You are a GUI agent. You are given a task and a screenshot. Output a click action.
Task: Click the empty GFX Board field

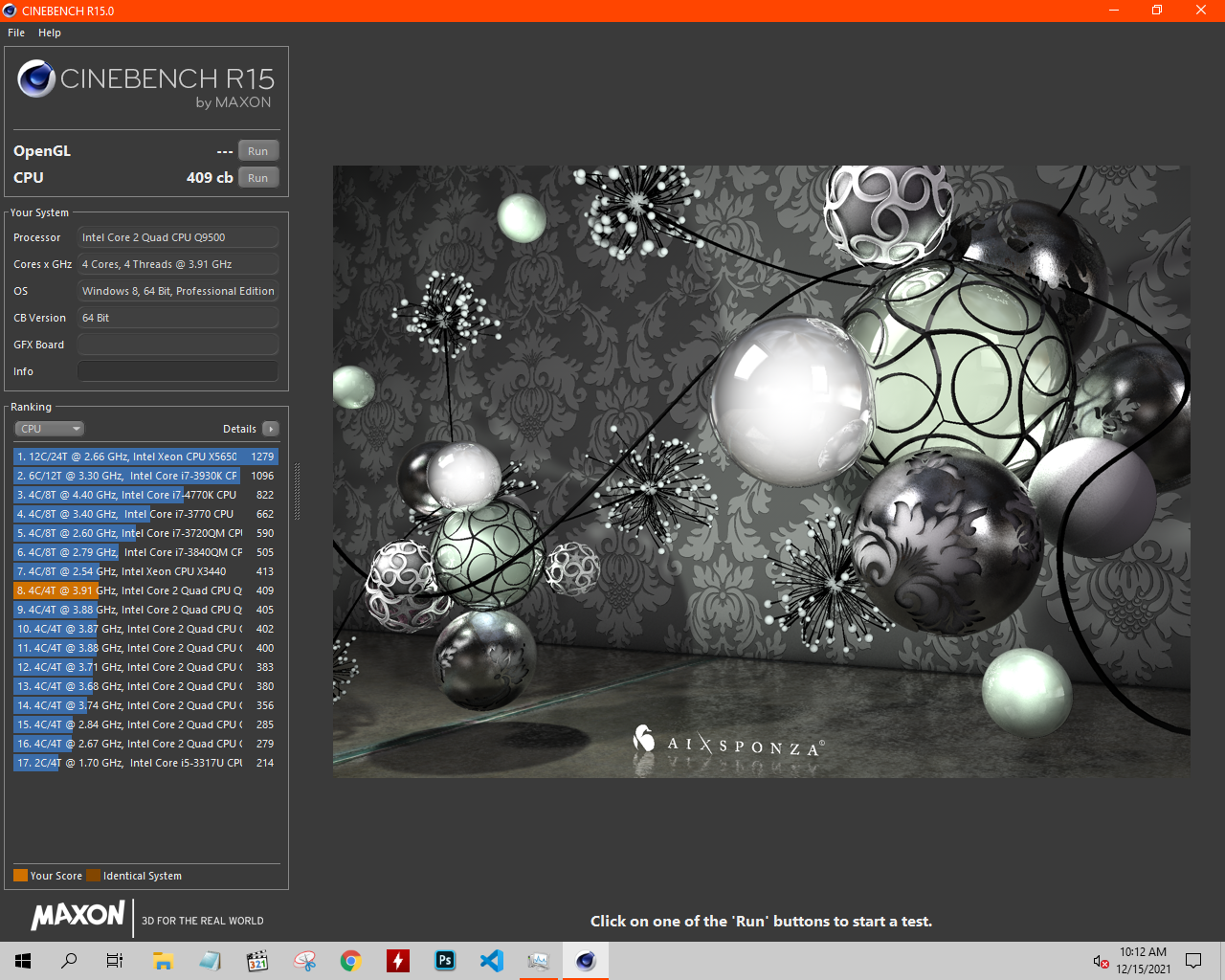pyautogui.click(x=178, y=345)
